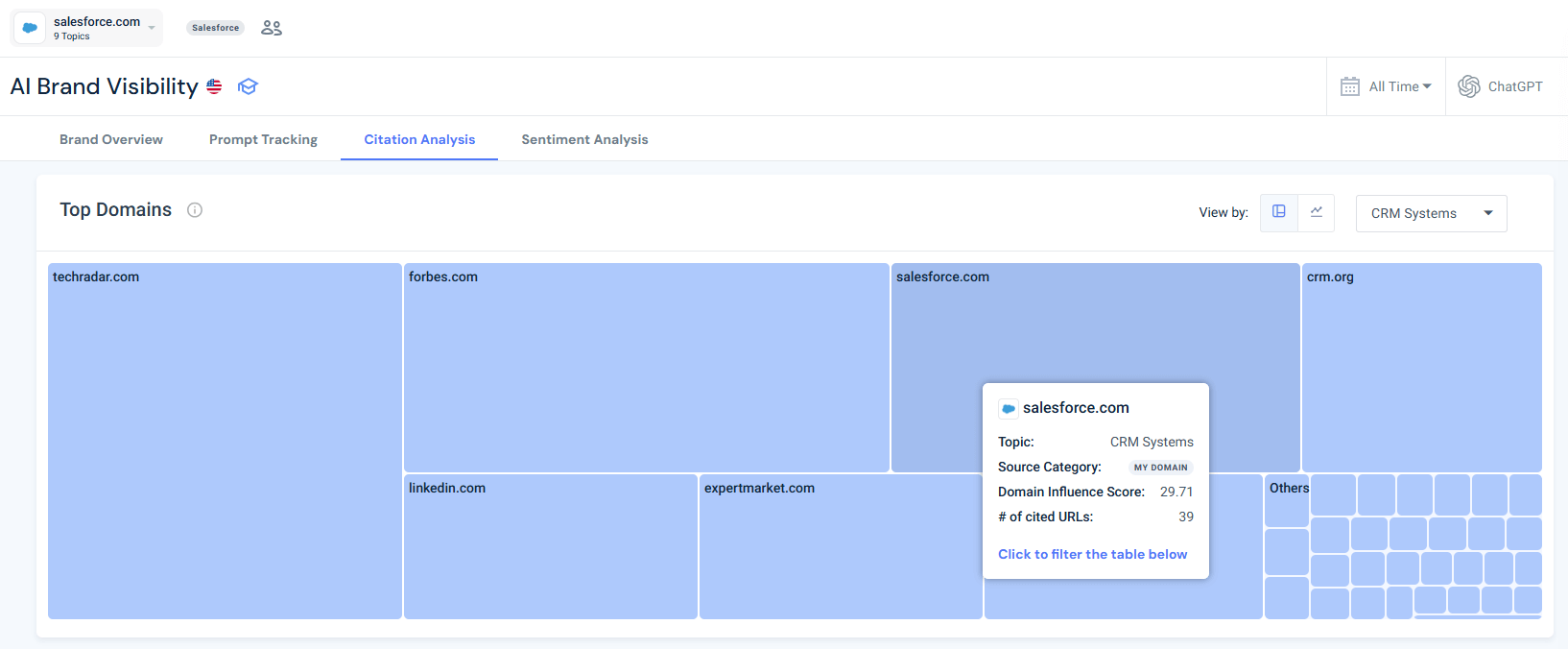The image size is (1568, 649).
Task: Click the 'View by:' label
Action: pyautogui.click(x=1224, y=212)
